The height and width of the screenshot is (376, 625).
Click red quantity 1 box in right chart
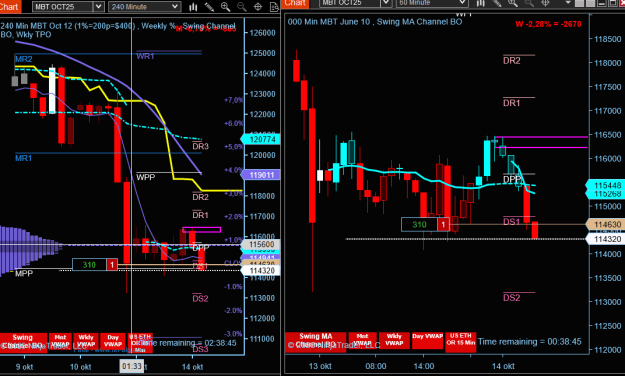(443, 224)
